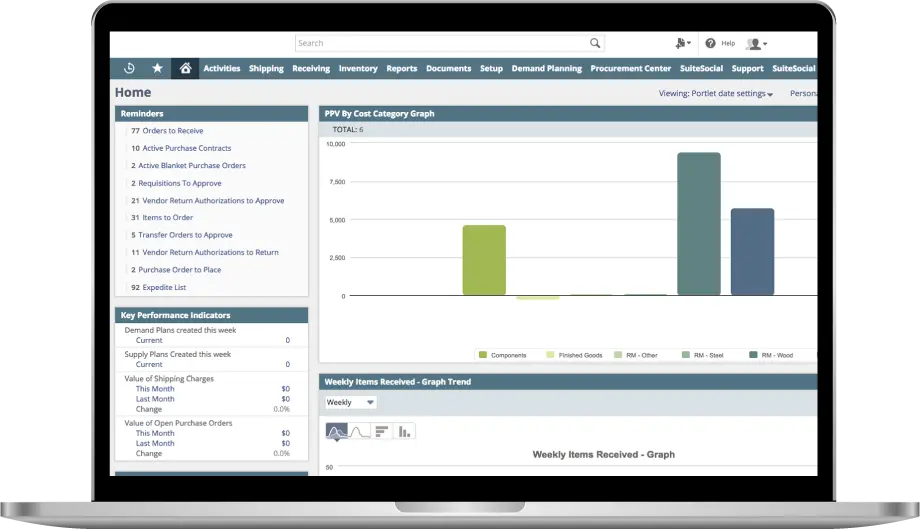Open the Inventory menu
Screen dimensions: 920x529
[x=358, y=69]
